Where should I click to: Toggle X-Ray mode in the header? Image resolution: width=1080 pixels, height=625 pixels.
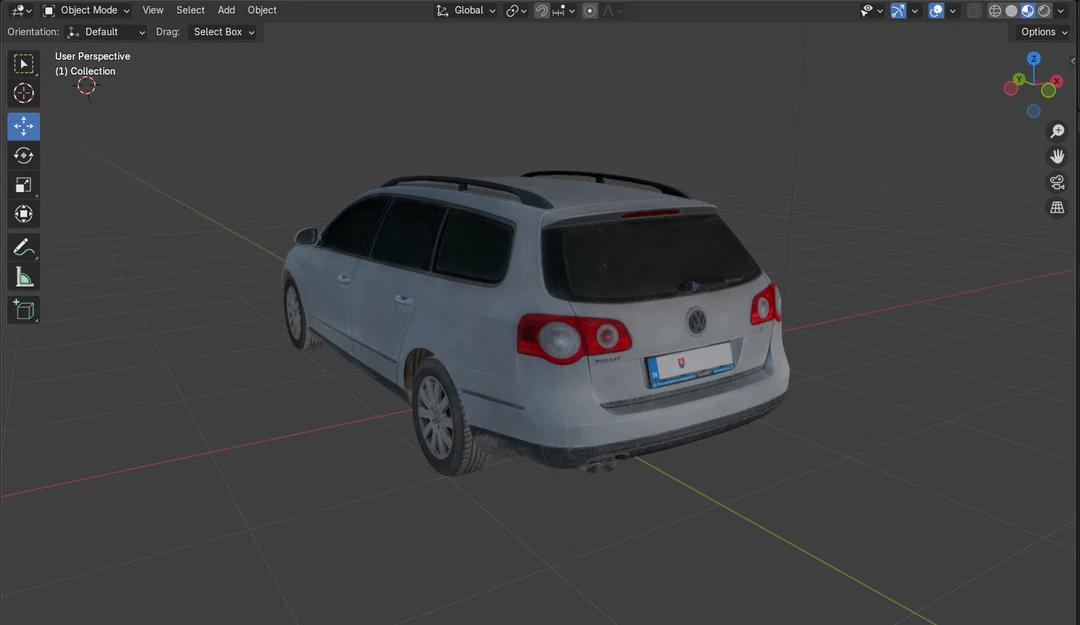tap(973, 10)
